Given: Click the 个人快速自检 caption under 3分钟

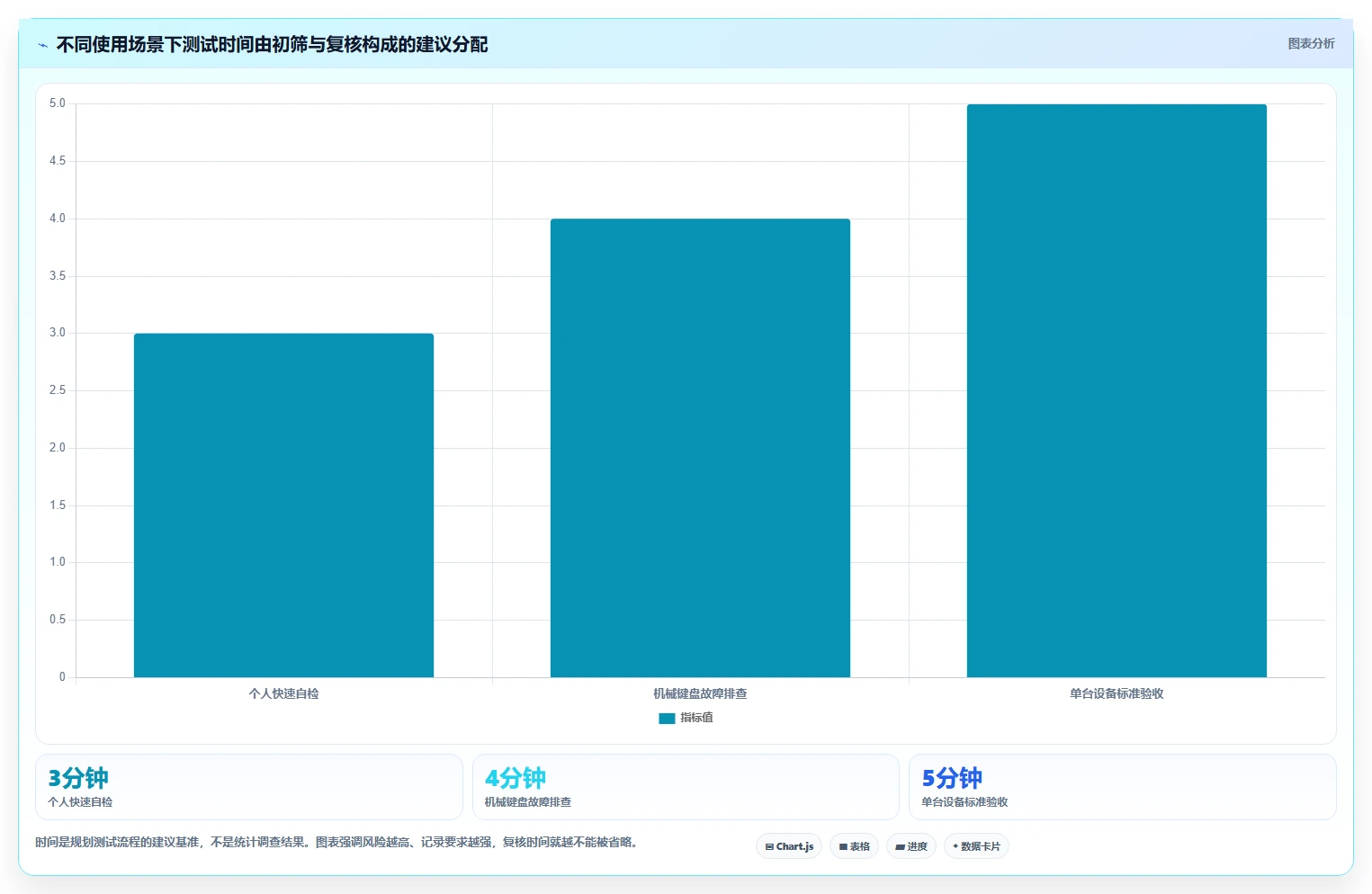Looking at the screenshot, I should [x=80, y=801].
